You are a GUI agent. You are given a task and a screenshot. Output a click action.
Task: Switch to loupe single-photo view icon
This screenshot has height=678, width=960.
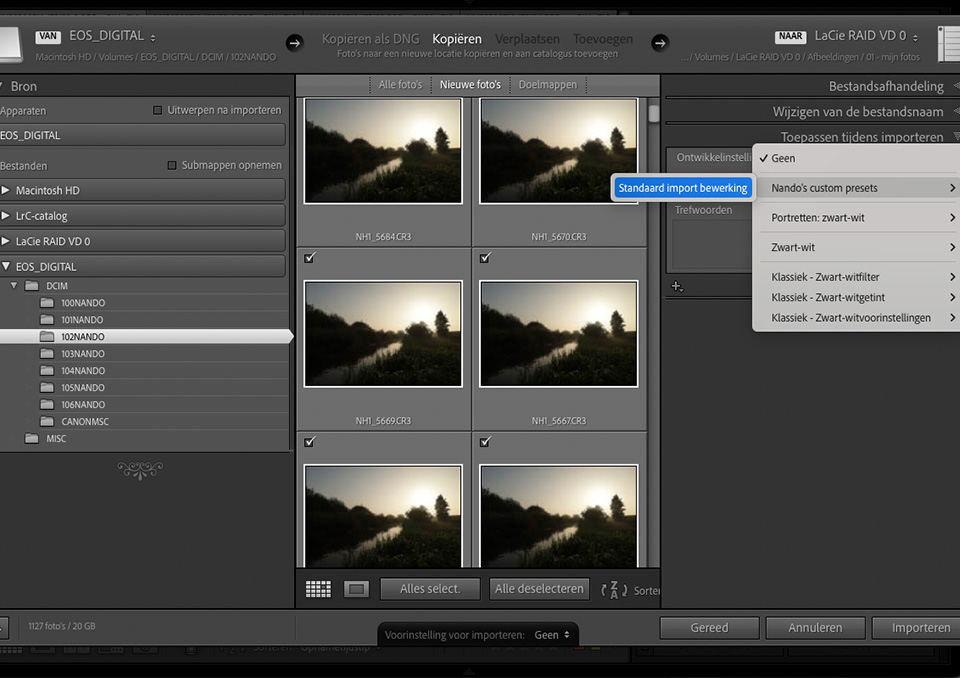(356, 589)
